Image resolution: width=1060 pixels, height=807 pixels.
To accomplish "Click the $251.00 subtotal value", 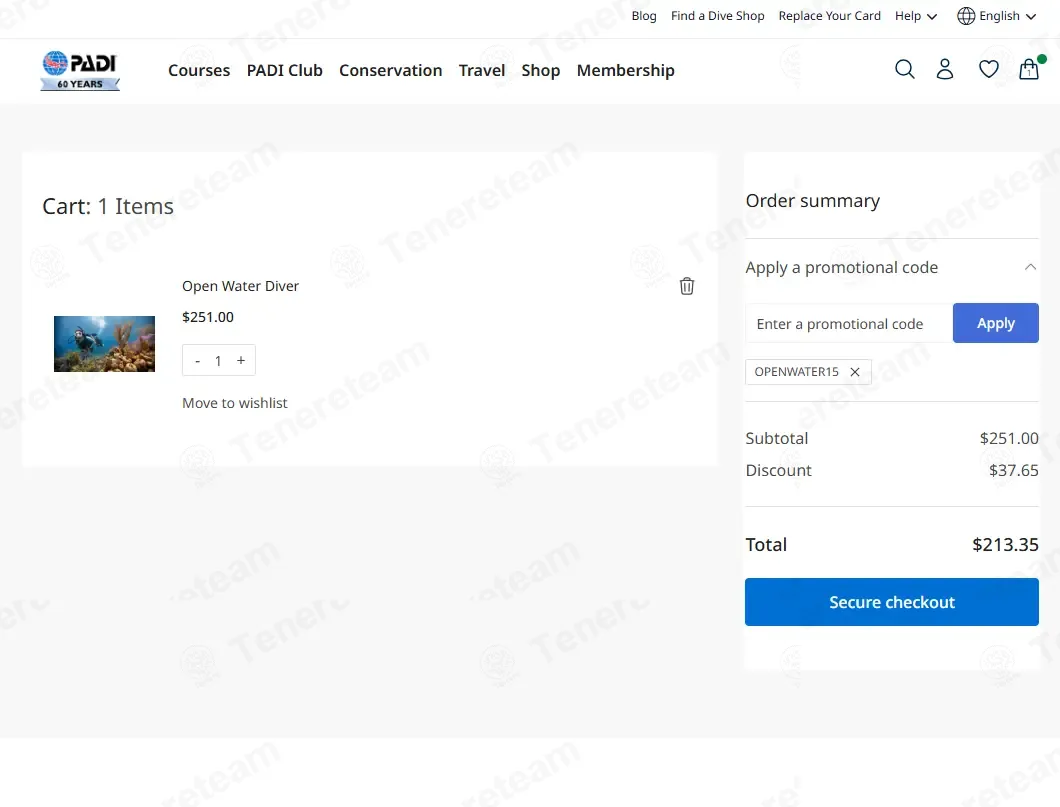I will [1009, 438].
